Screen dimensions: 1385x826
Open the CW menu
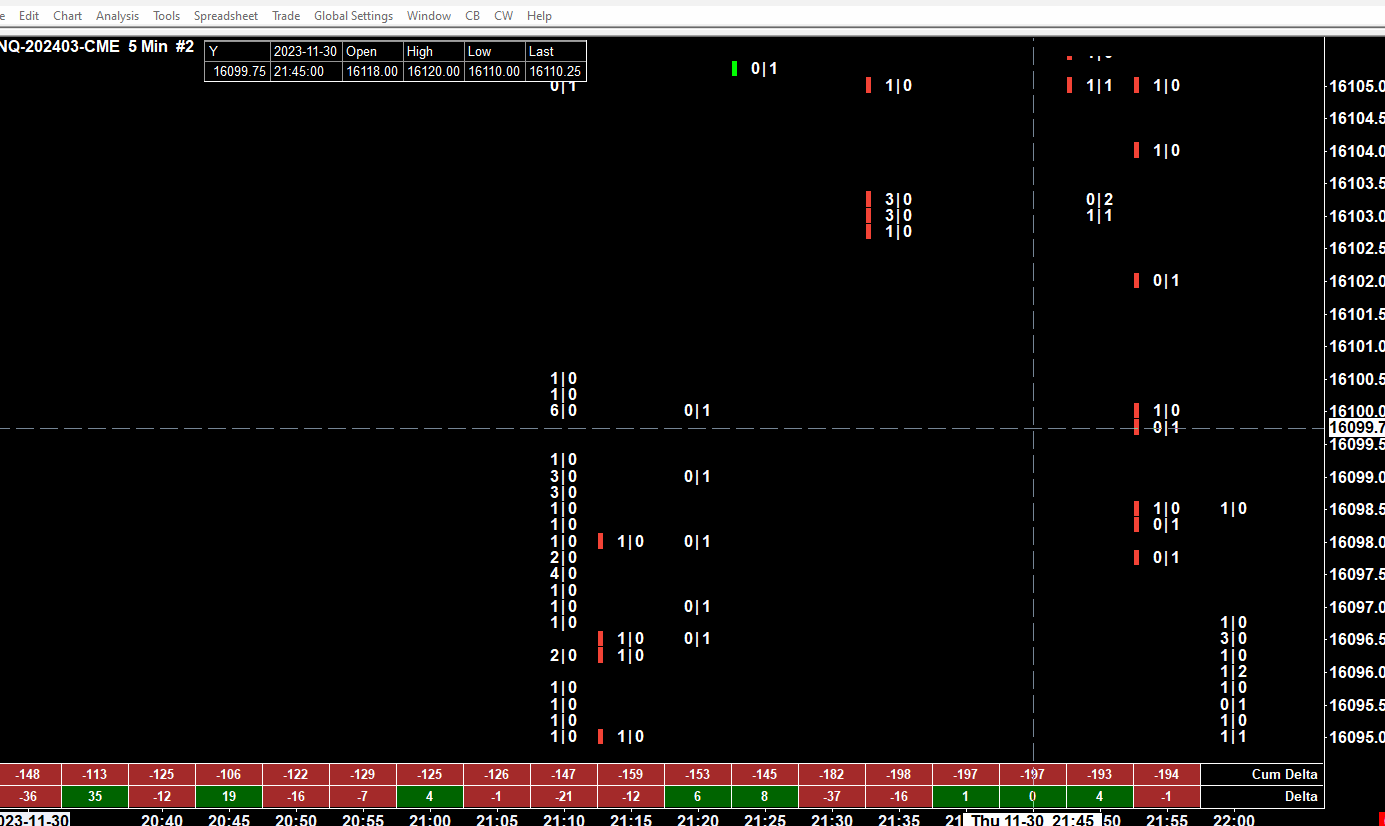504,16
